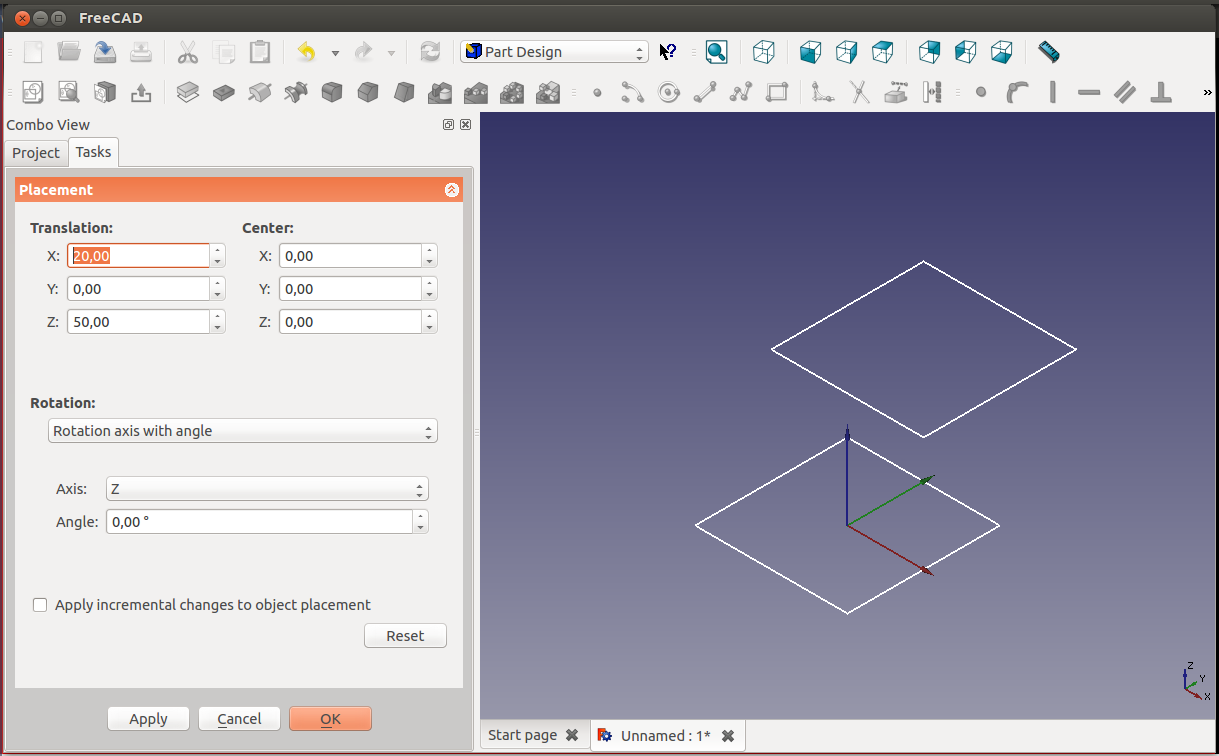Click the Open document folder icon
This screenshot has width=1219, height=756.
pos(69,52)
